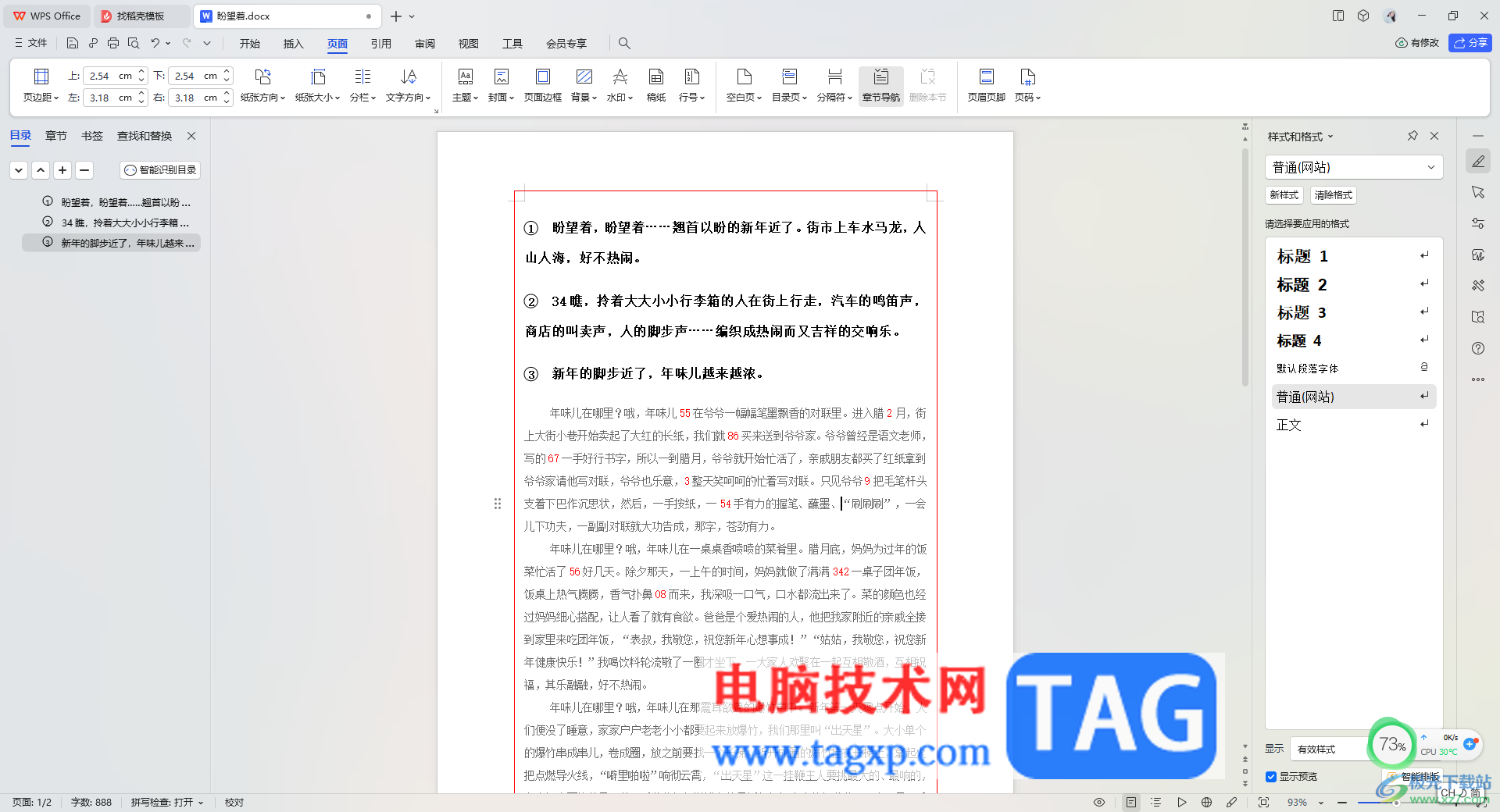This screenshot has width=1500, height=812.
Task: Click the search magnifier in menu bar
Action: (624, 44)
